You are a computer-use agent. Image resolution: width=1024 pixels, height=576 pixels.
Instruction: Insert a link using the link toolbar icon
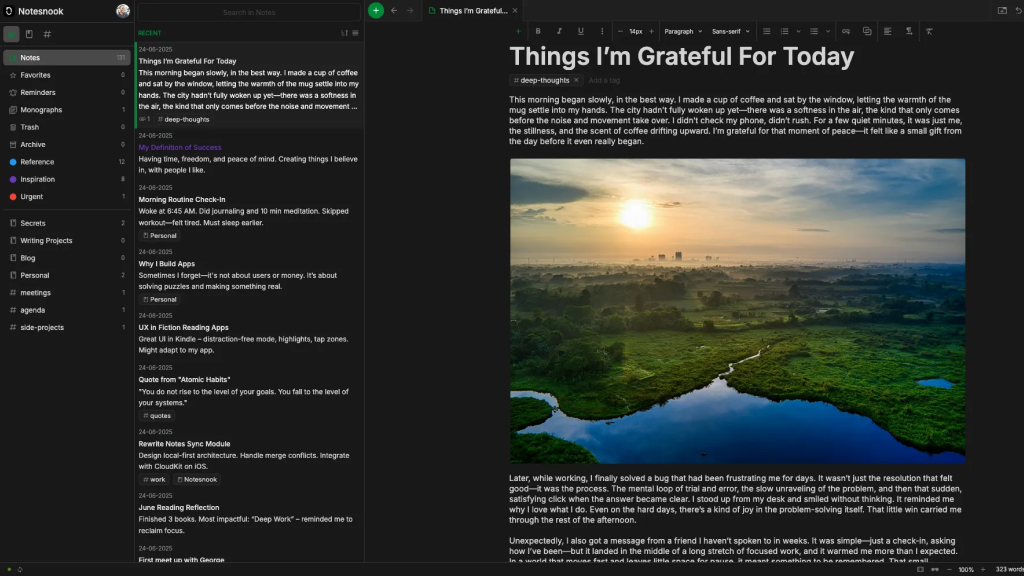[x=846, y=31]
